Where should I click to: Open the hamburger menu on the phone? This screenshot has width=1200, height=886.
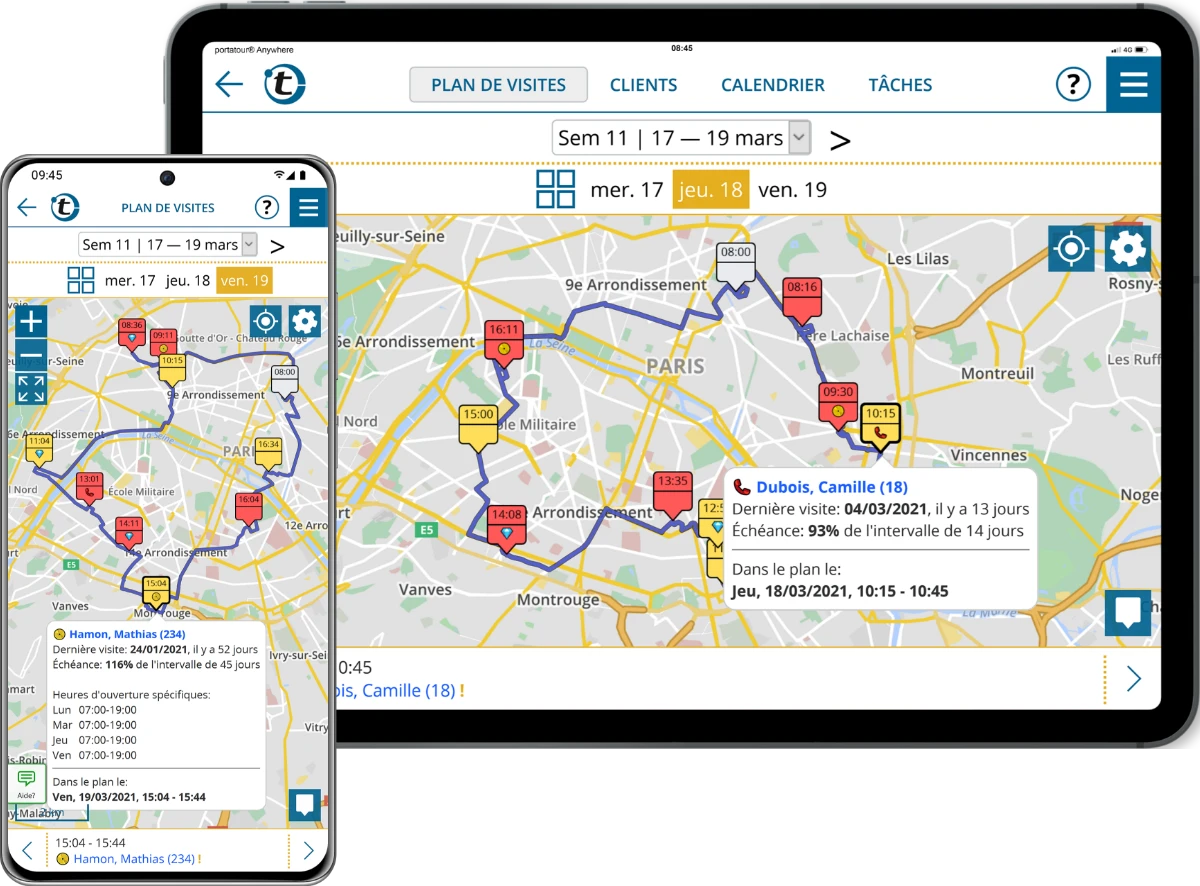tap(308, 207)
